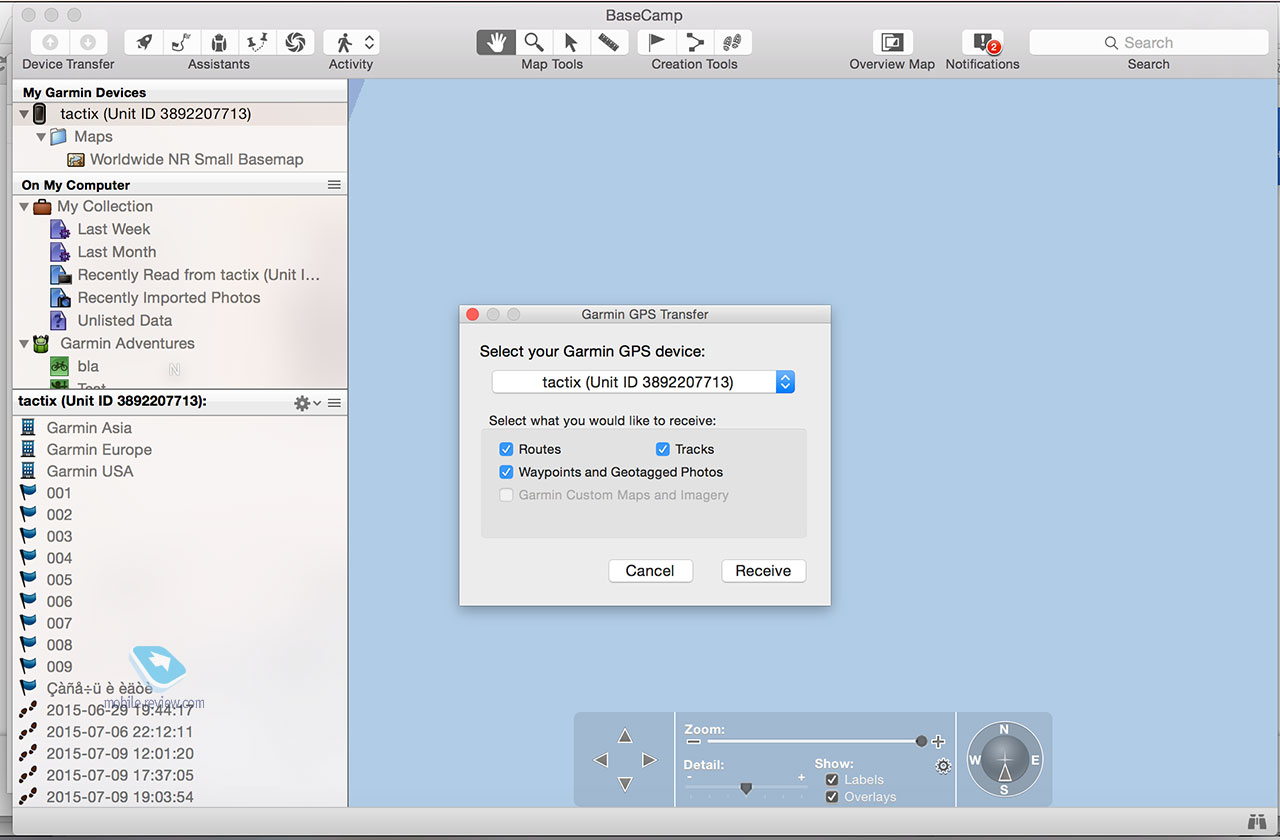
Task: Select Unlisted Data
Action: coord(125,321)
